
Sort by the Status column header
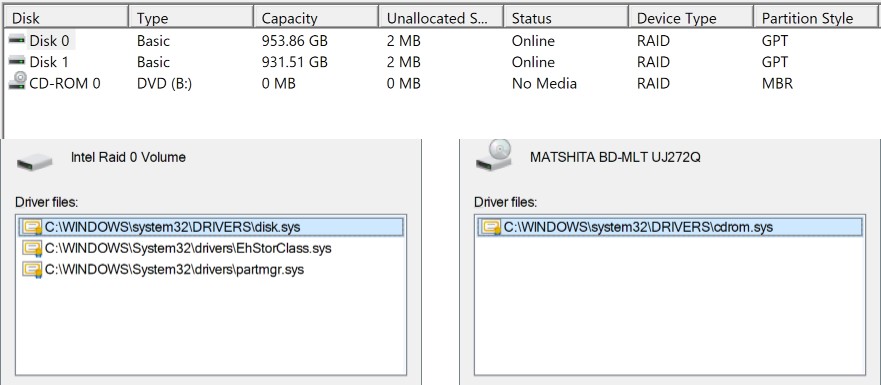566,18
